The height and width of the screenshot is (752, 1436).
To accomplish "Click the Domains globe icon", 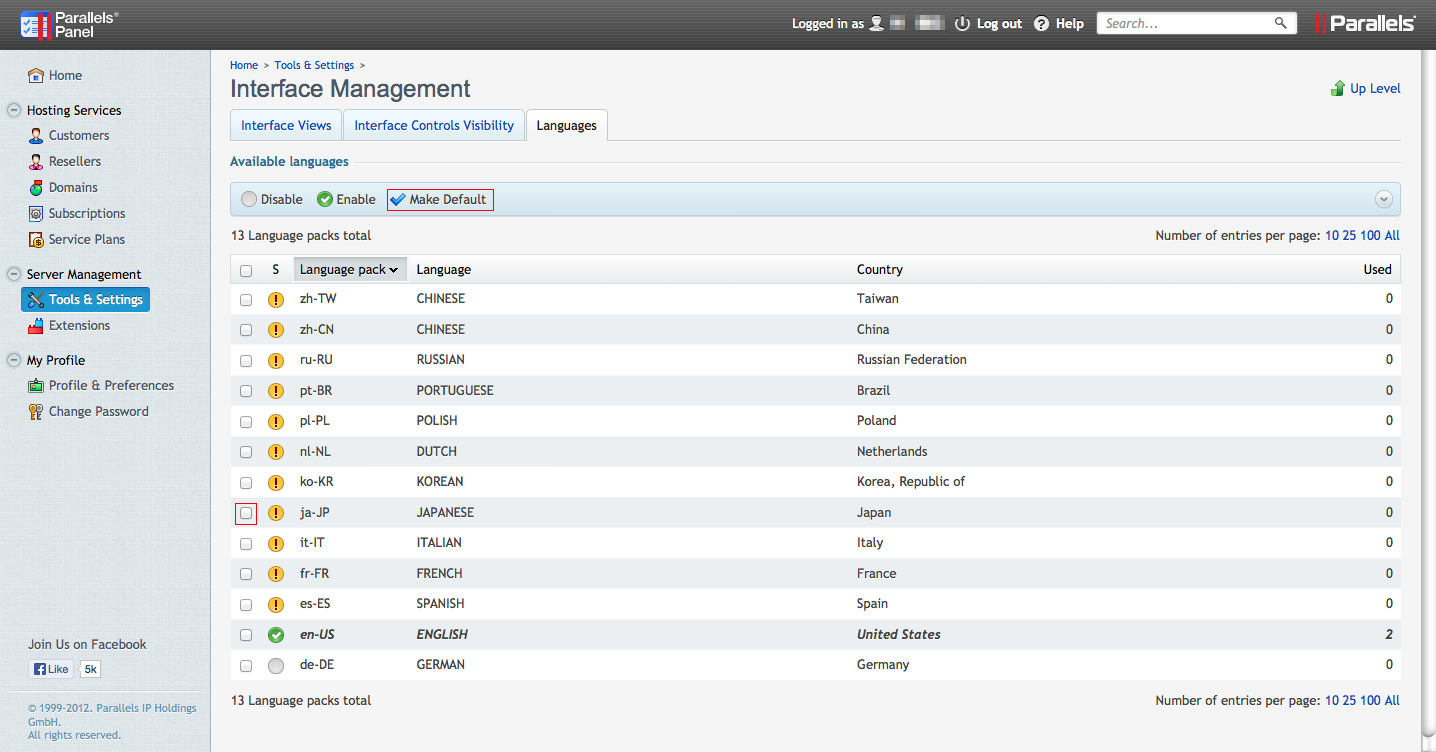I will pyautogui.click(x=36, y=188).
